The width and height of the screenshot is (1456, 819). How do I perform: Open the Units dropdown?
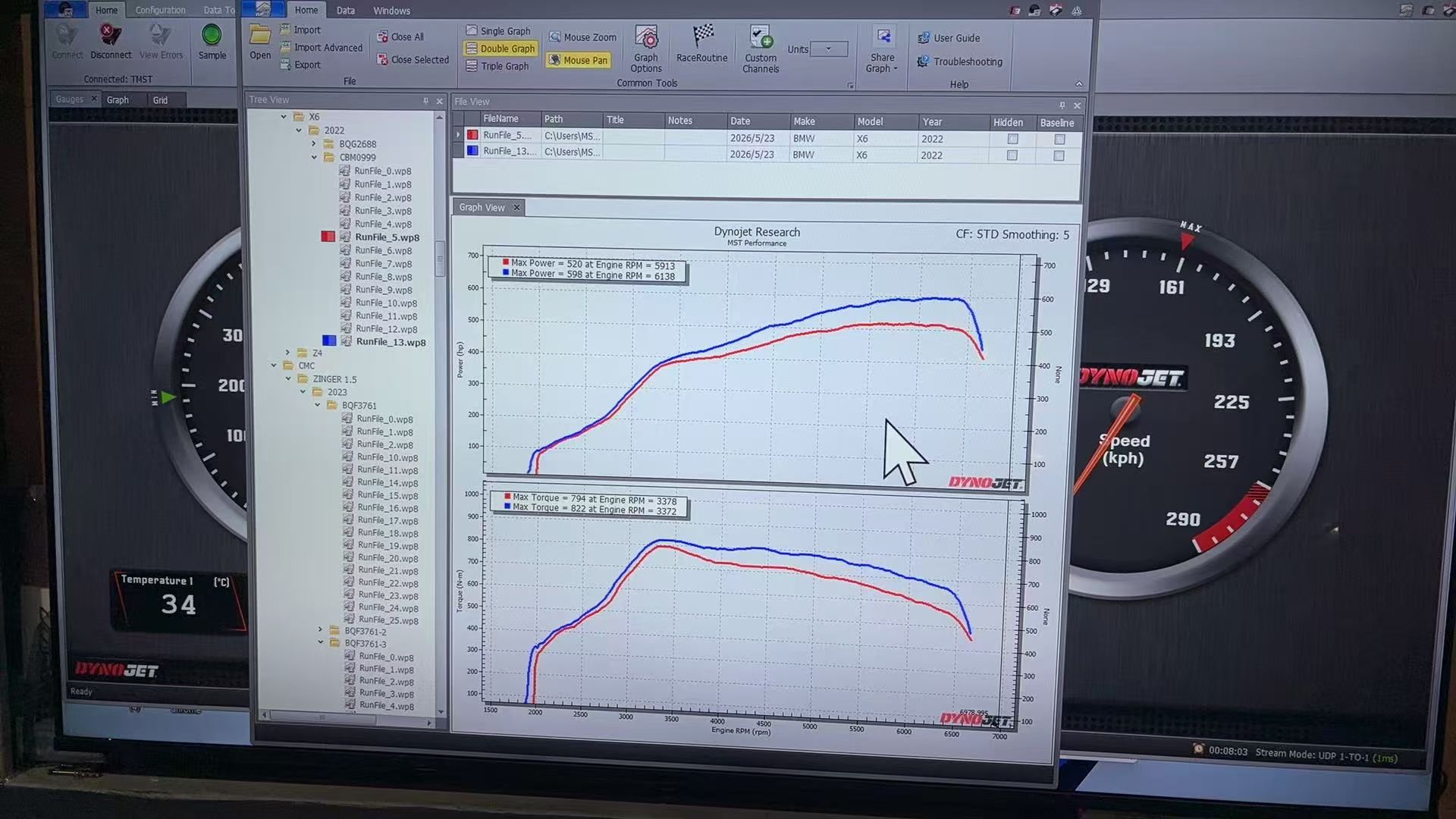coord(828,49)
